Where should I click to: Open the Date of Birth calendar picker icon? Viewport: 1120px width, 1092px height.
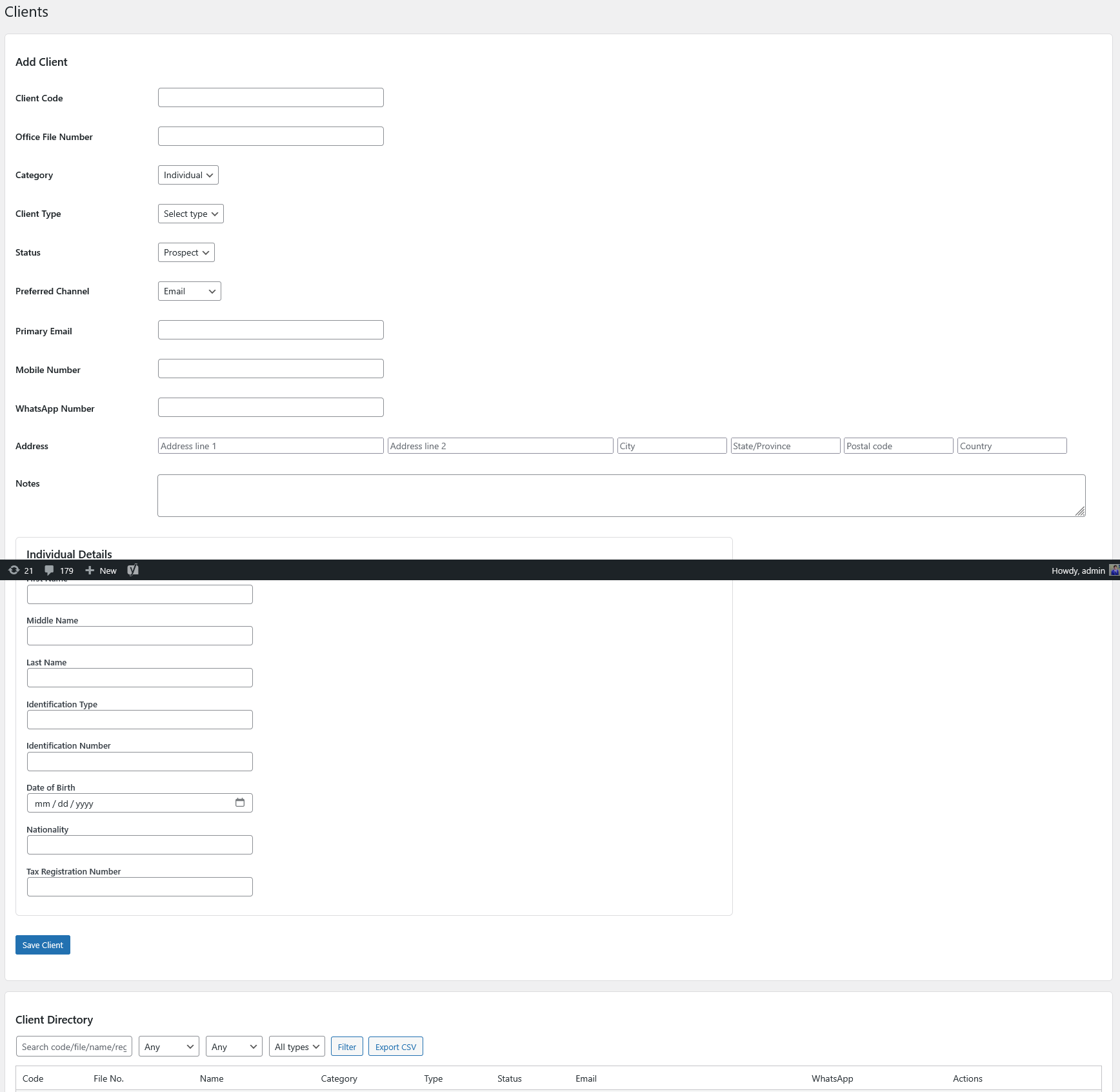point(240,802)
